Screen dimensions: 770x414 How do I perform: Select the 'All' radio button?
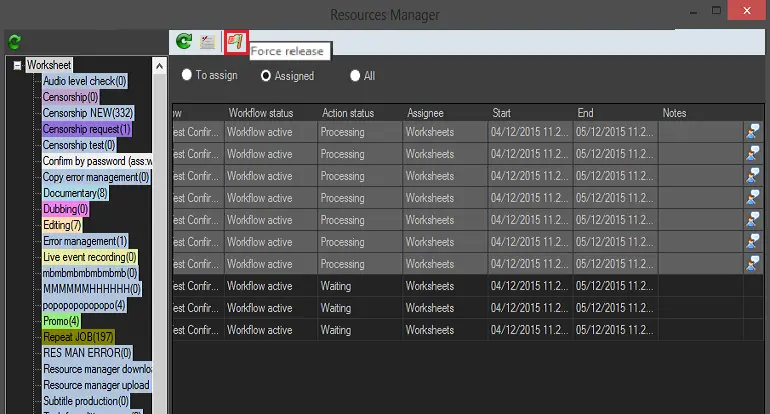(355, 75)
